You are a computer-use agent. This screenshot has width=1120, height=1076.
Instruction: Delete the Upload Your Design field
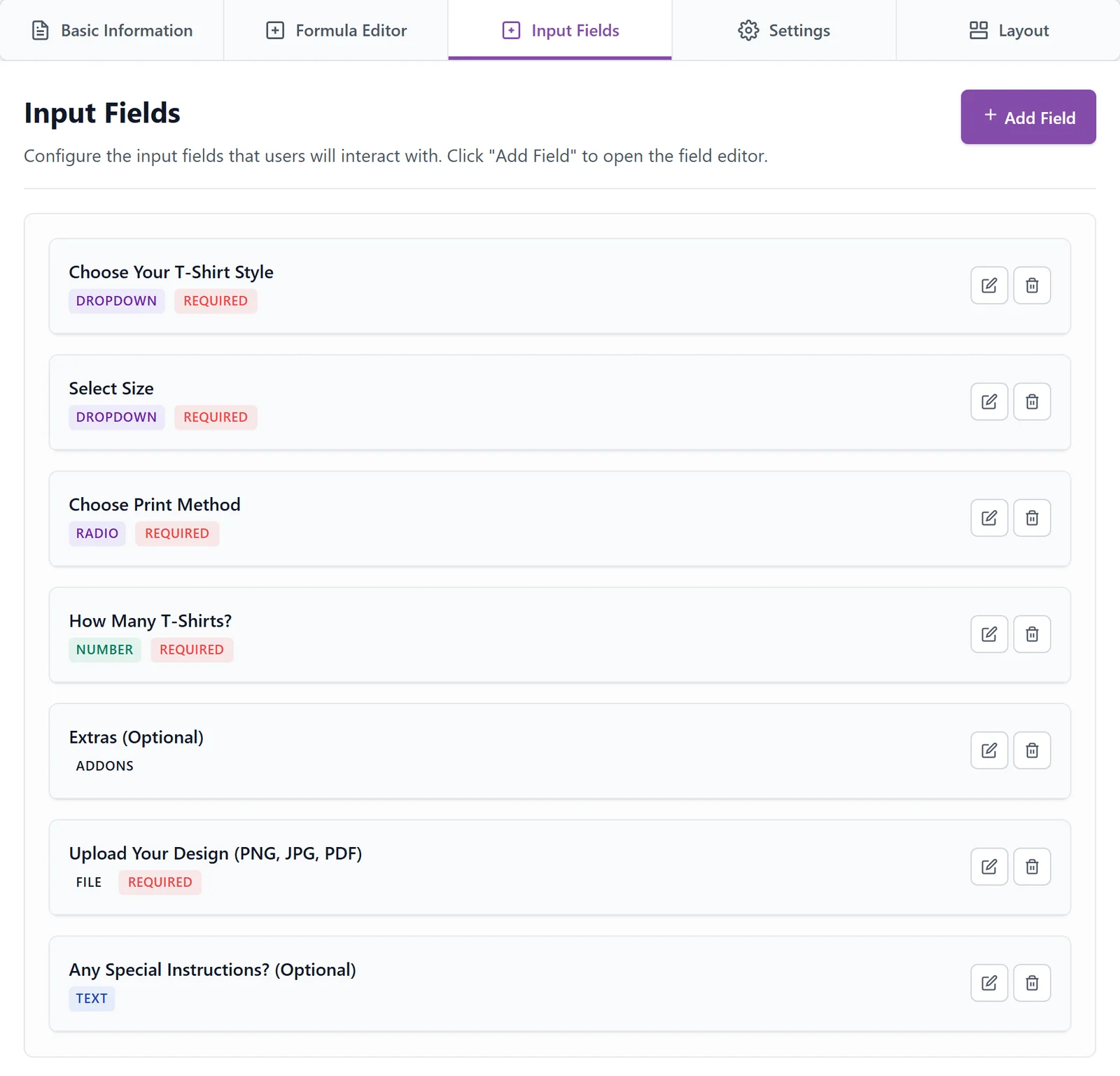click(x=1032, y=867)
